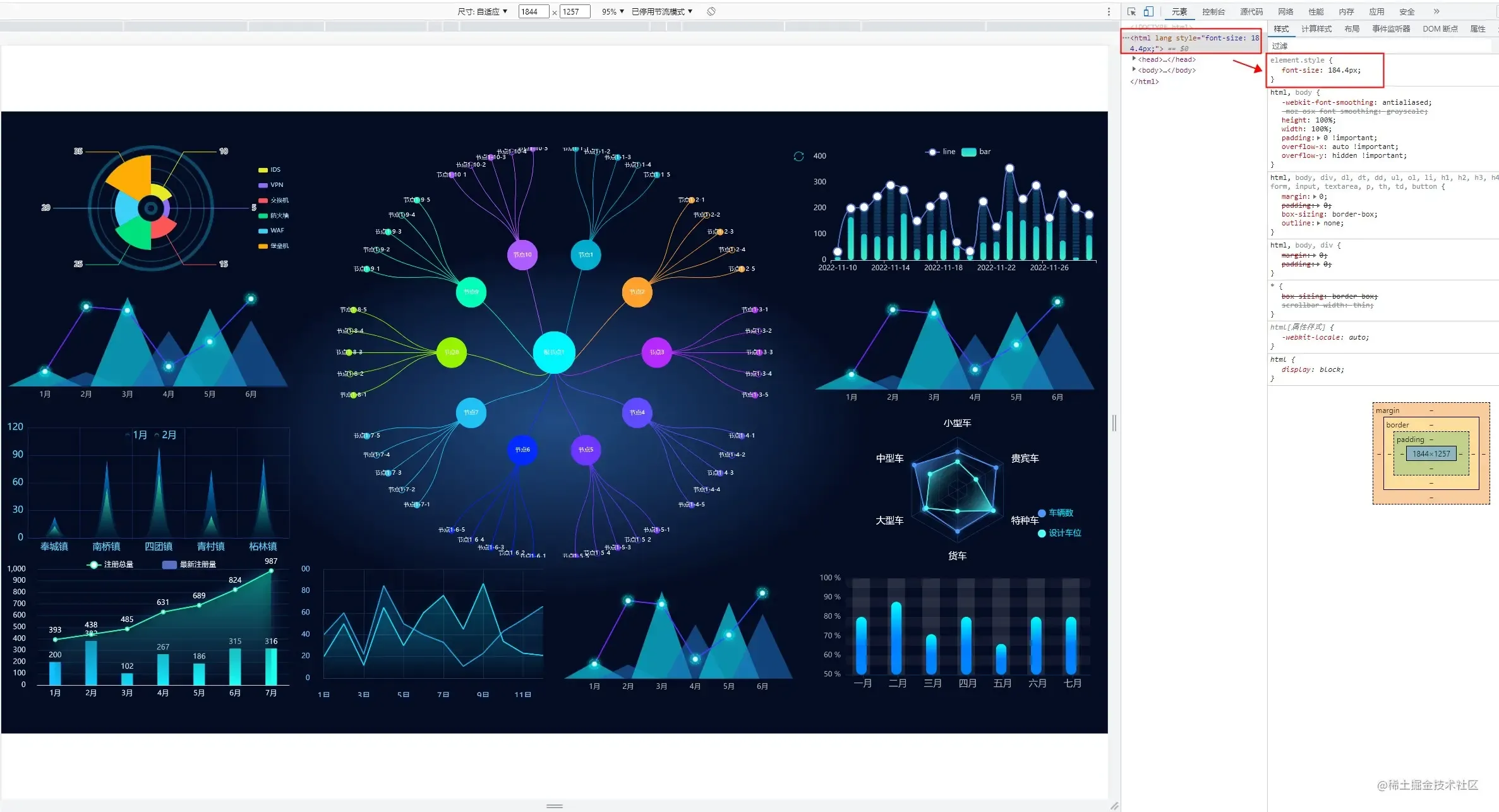Show more DevTools tabs with chevrons
Image resolution: width=1499 pixels, height=812 pixels.
1436,11
